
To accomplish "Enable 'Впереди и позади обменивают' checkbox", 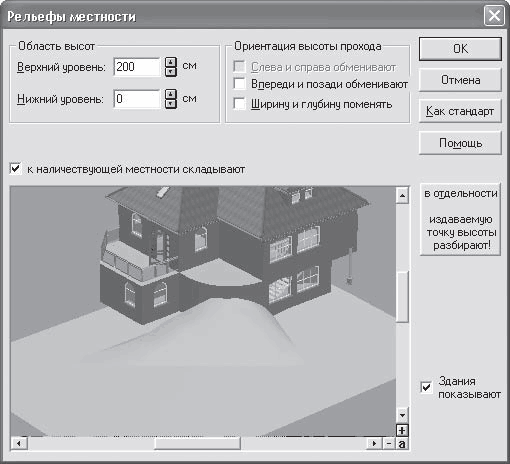I will (240, 84).
